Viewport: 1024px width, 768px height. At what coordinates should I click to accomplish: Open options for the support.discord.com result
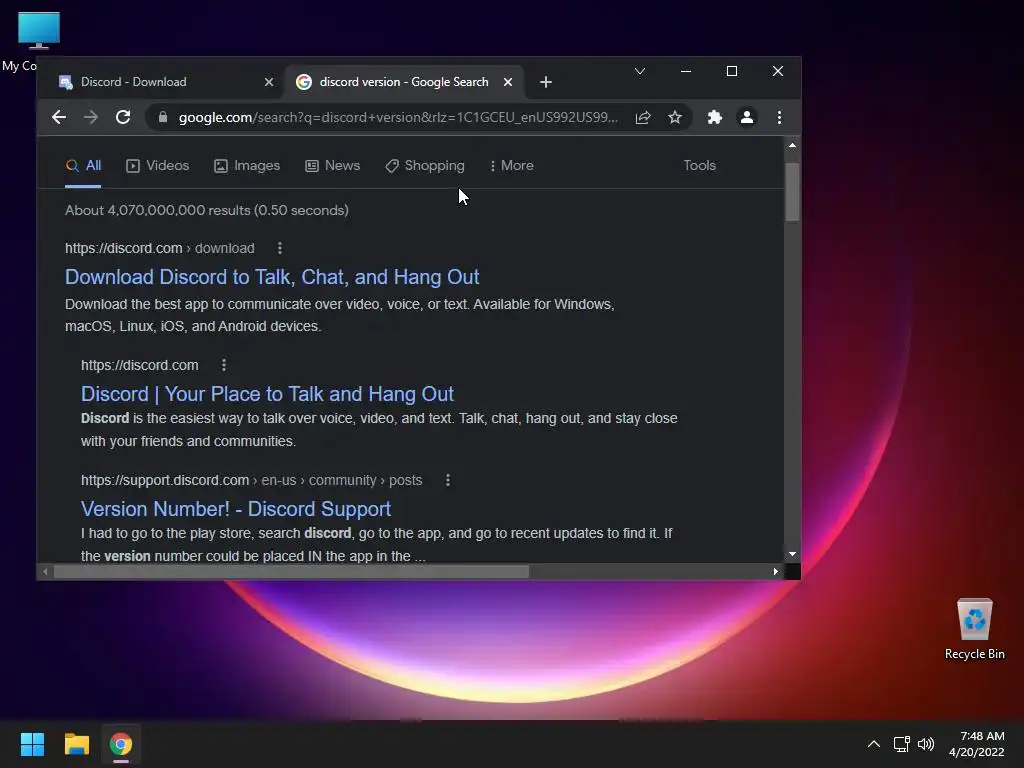(447, 480)
